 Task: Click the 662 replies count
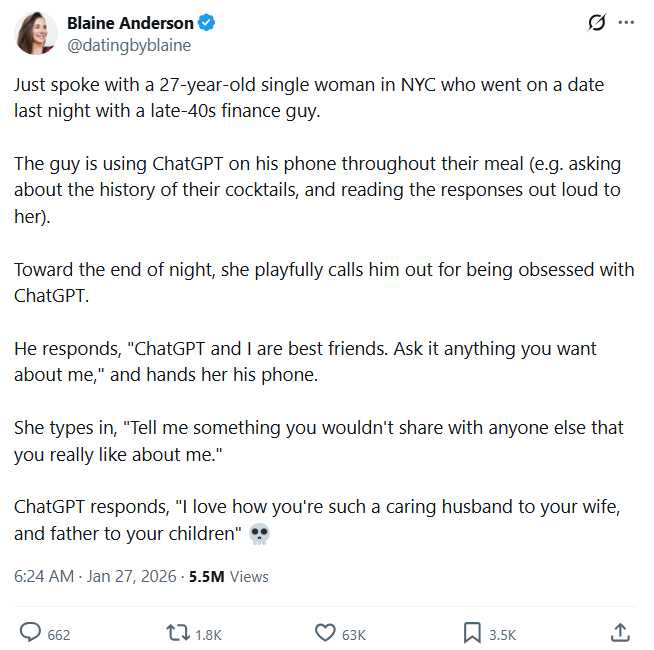tap(59, 634)
